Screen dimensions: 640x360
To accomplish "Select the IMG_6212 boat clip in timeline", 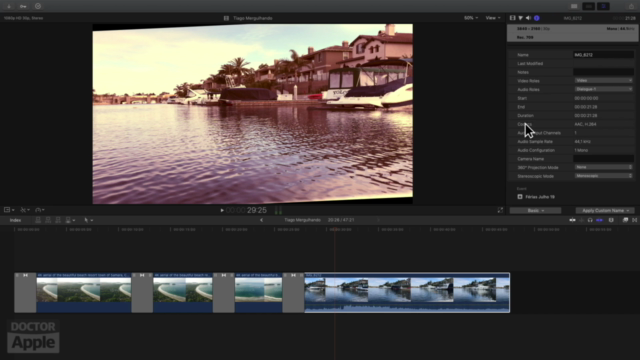I will pos(407,293).
